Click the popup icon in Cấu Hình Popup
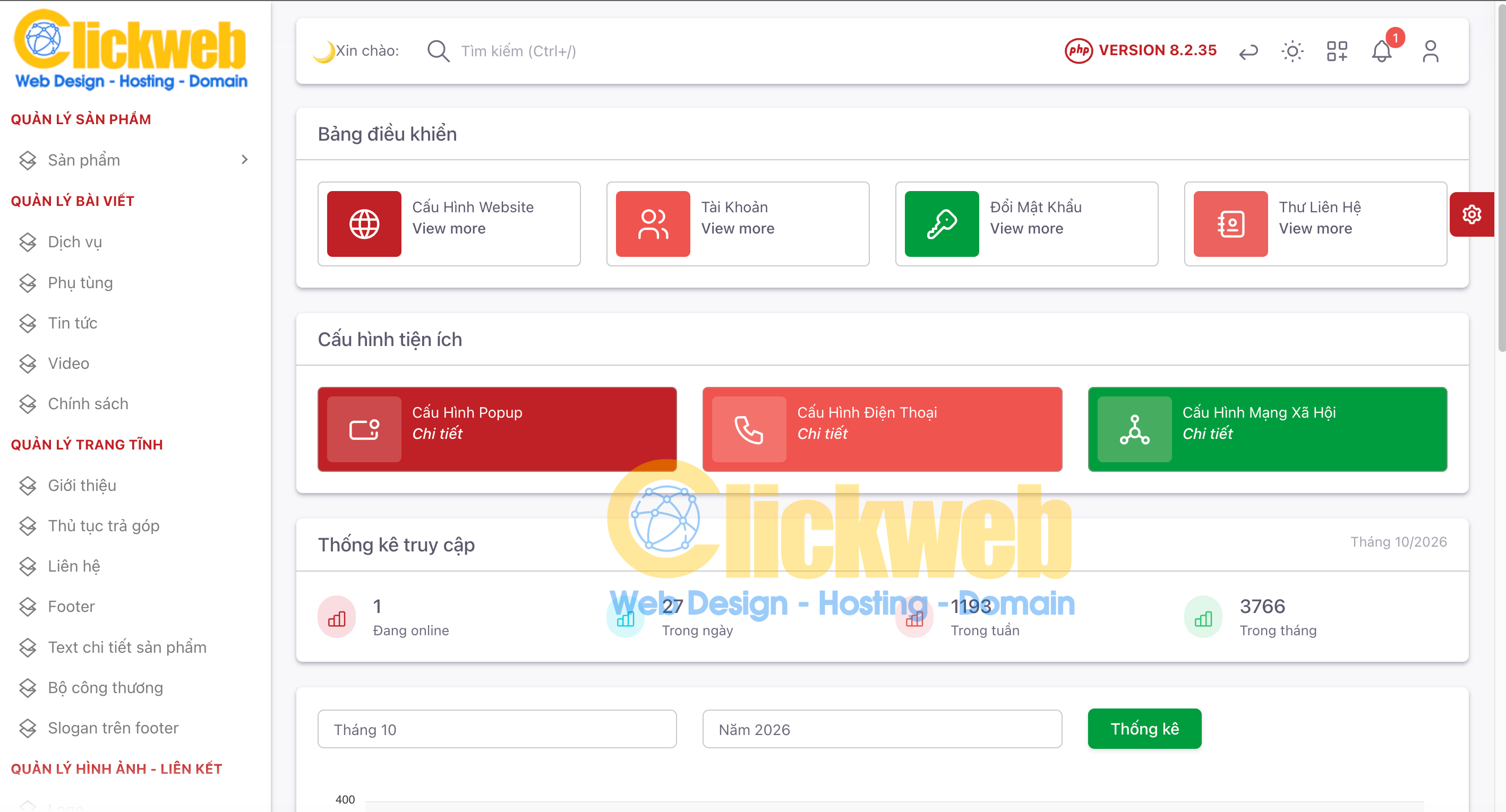 pos(364,429)
